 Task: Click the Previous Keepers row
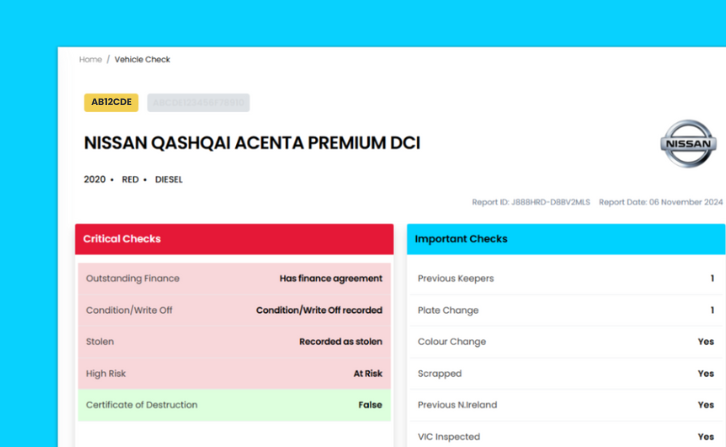[565, 278]
